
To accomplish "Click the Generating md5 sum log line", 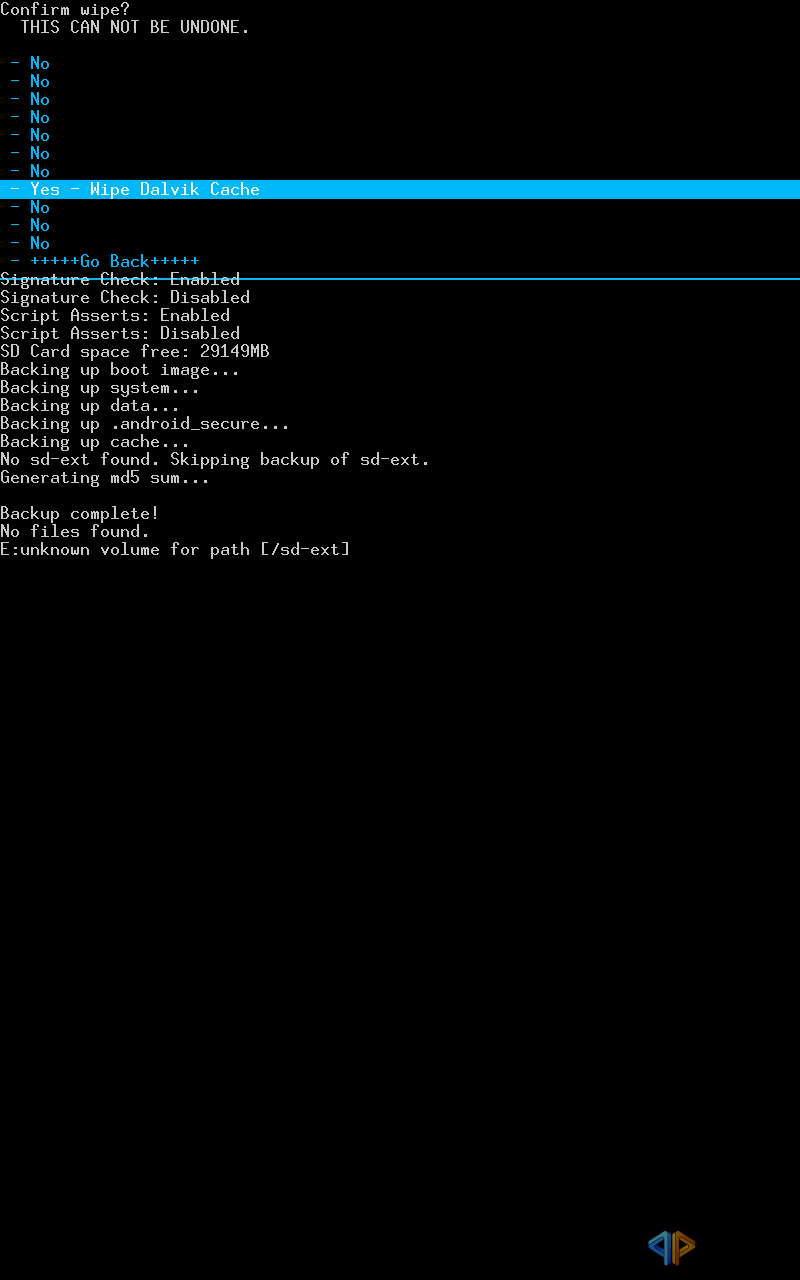I will coord(105,477).
